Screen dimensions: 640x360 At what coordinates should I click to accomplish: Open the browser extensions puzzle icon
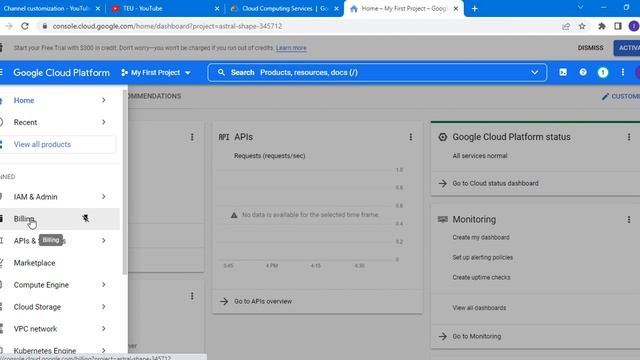[602, 26]
